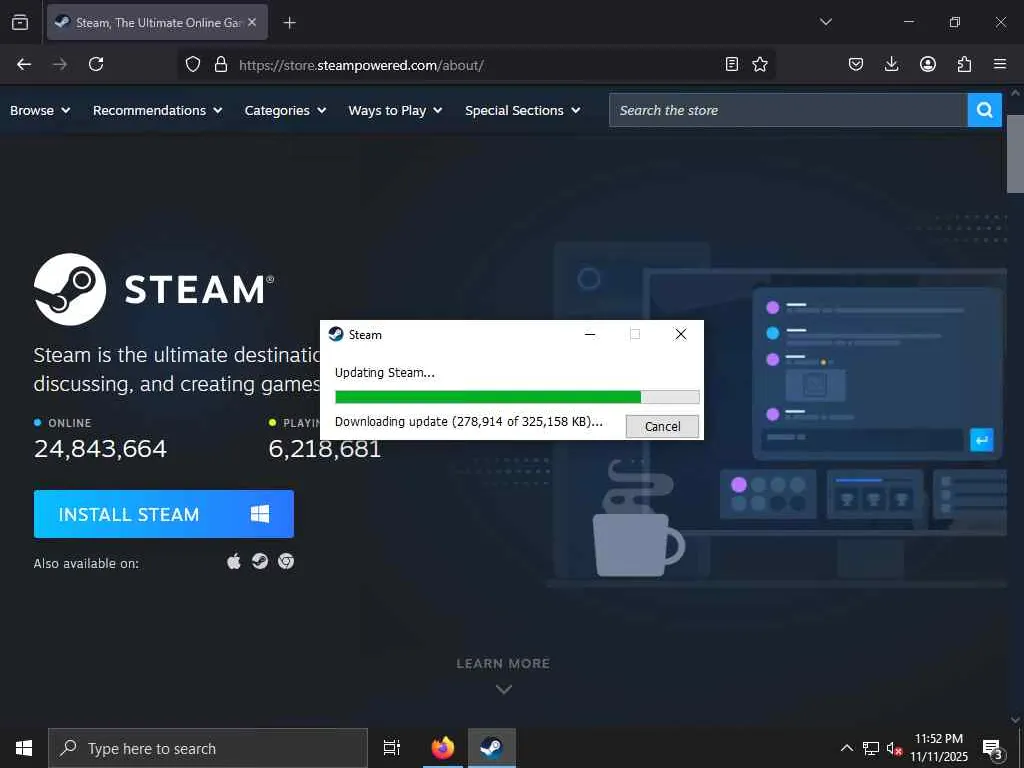This screenshot has height=768, width=1024.
Task: Click the INSTALL STEAM button
Action: pyautogui.click(x=163, y=514)
